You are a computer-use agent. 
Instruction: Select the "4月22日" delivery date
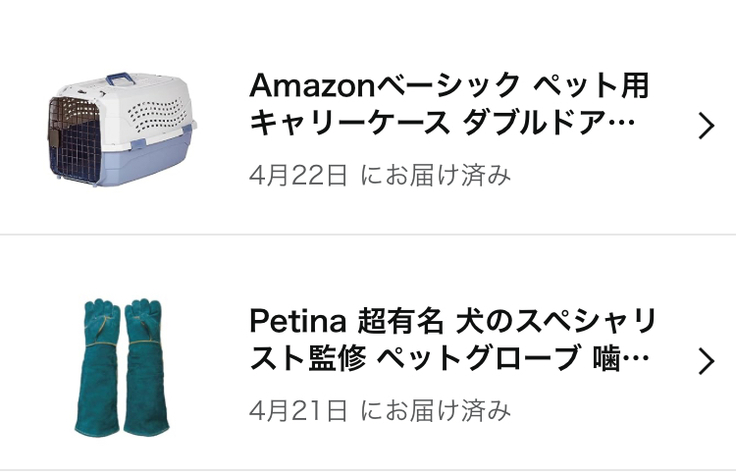pyautogui.click(x=298, y=175)
